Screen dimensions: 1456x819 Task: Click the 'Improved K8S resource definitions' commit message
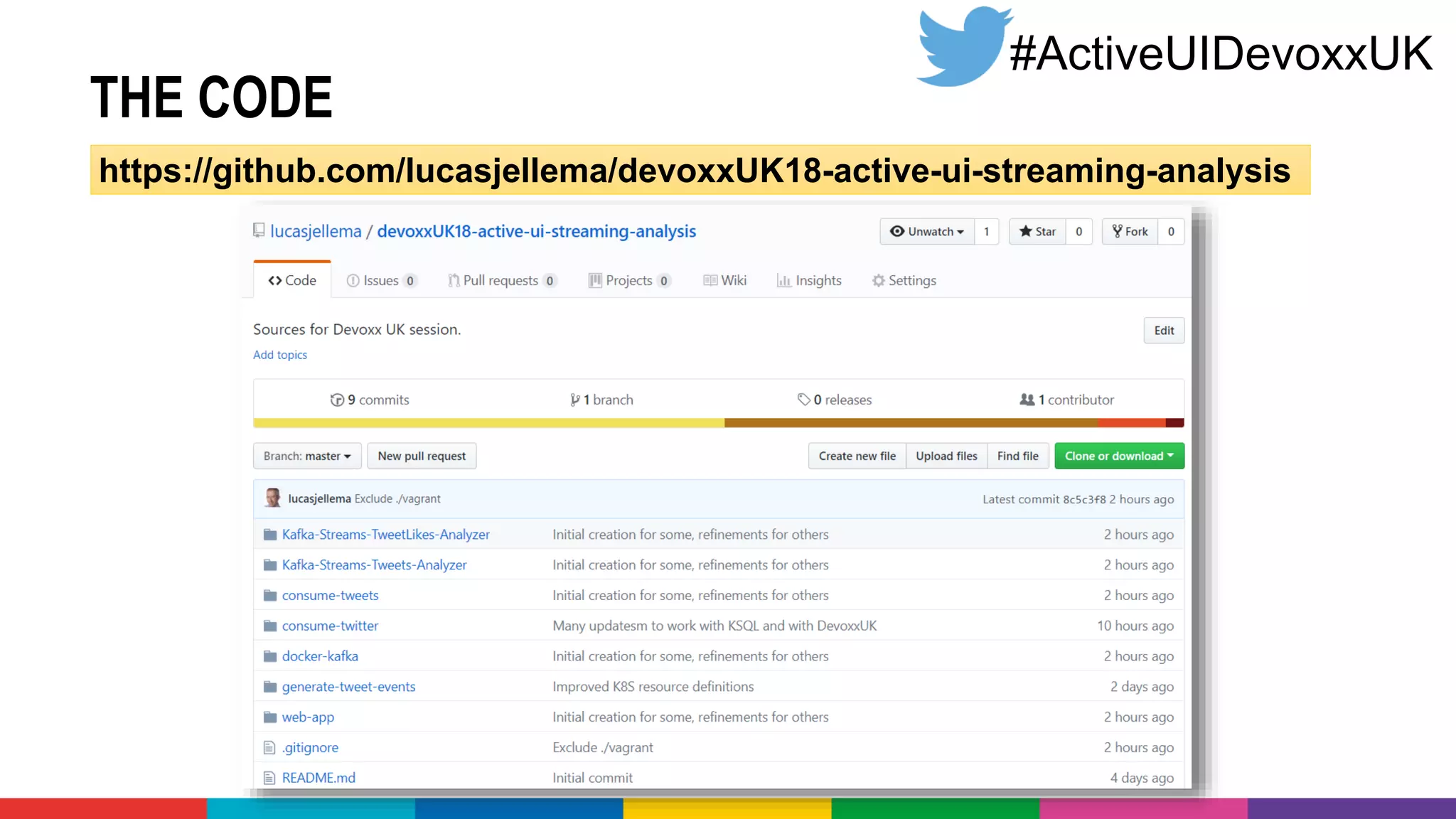click(653, 687)
